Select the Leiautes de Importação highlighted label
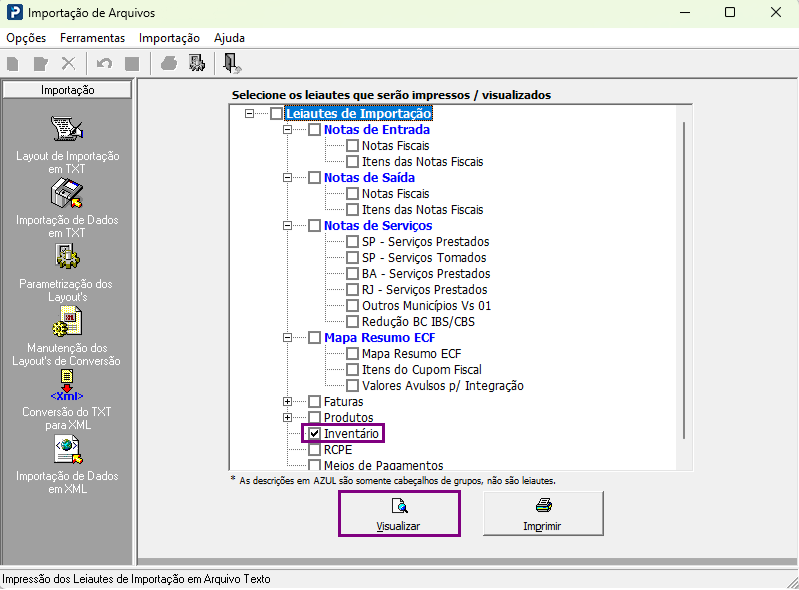 pos(359,113)
